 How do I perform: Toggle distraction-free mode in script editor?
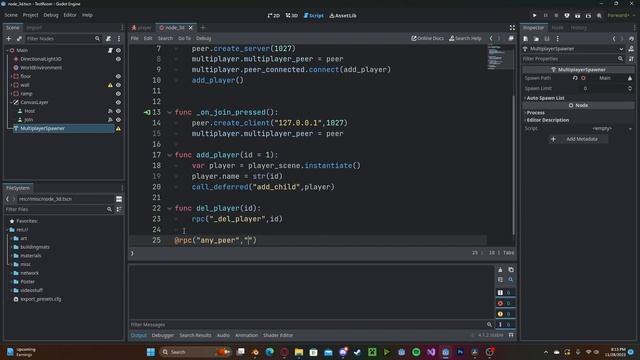tap(512, 27)
